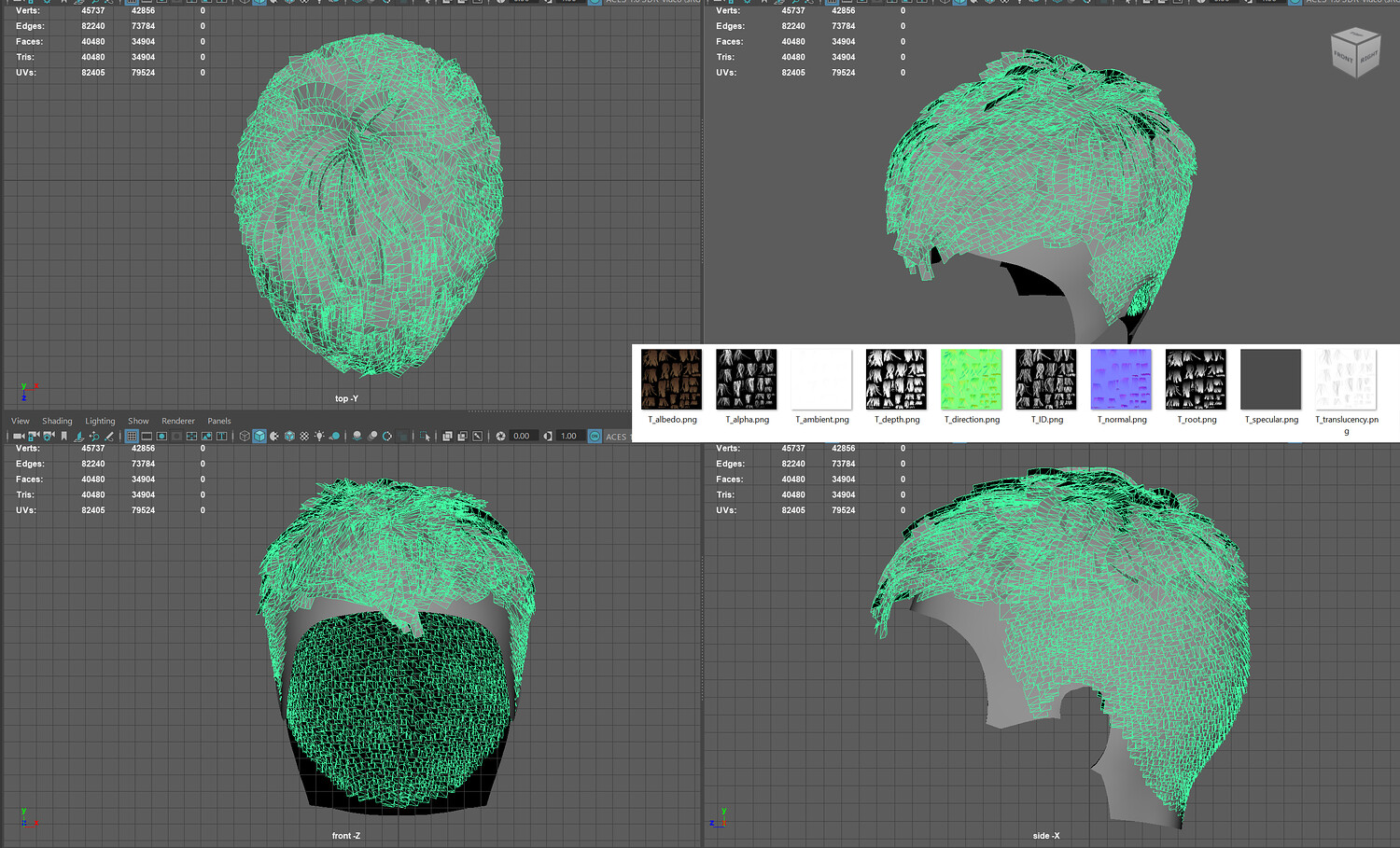
Task: Click the Multisample Anti-aliasing icon
Action: (387, 436)
